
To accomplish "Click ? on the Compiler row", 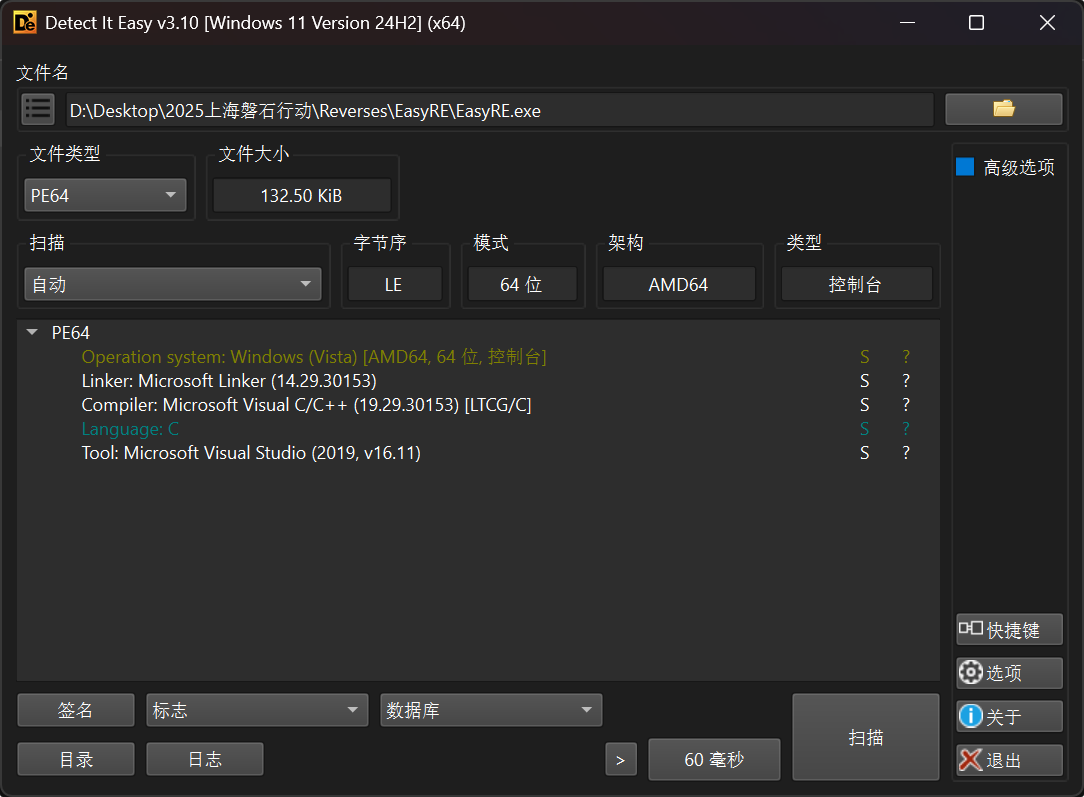I will tap(906, 404).
